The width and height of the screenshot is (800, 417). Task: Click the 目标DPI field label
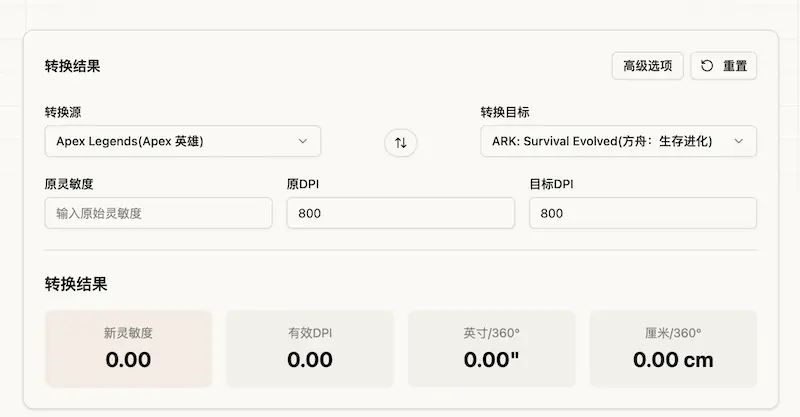click(x=550, y=184)
